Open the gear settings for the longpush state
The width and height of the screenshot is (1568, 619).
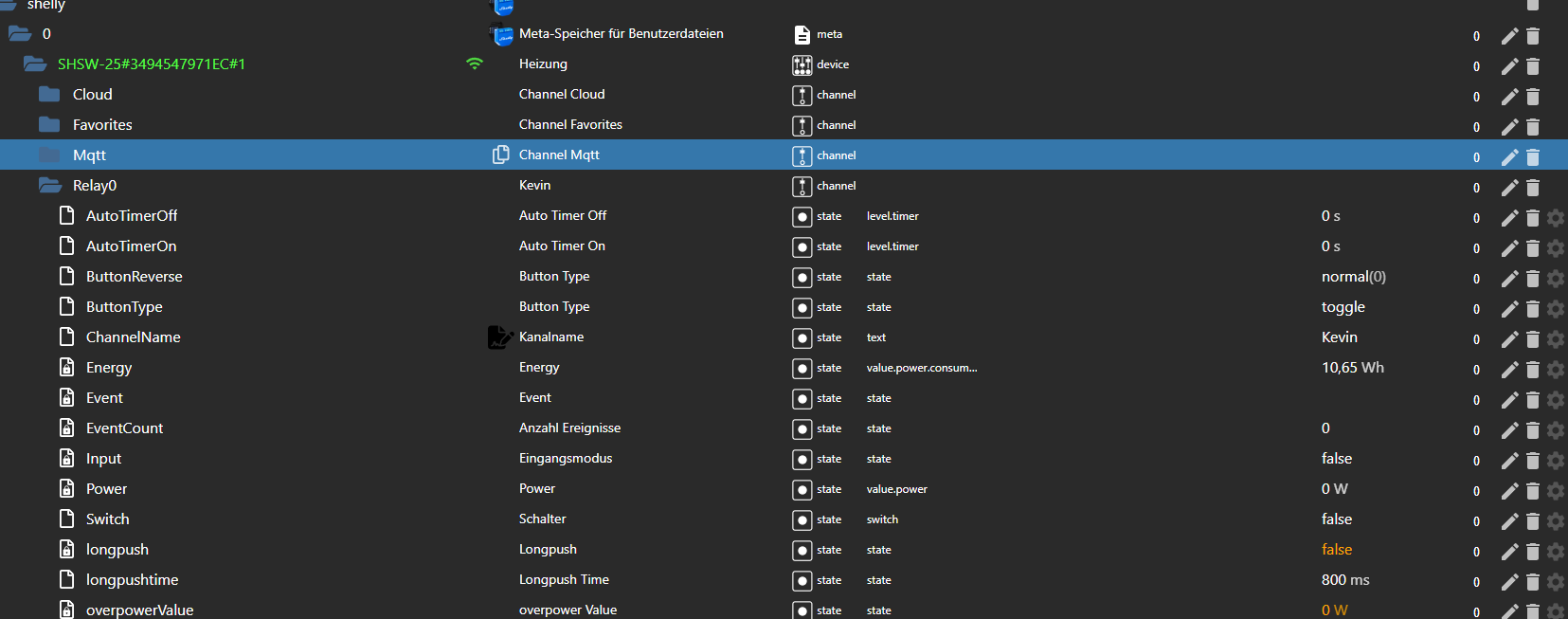(1555, 552)
